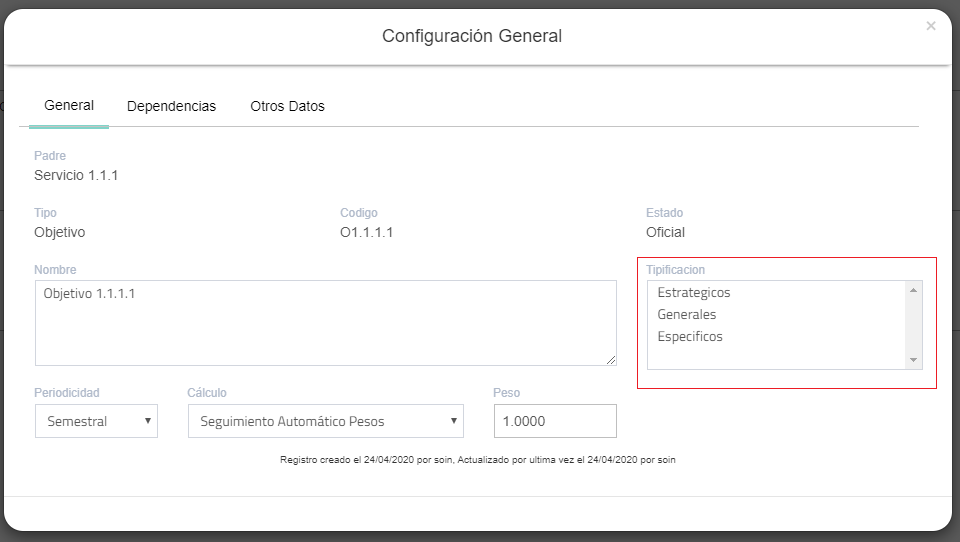Grab the Nombre textarea resize handle
Screen dimensions: 960x542
(611, 360)
